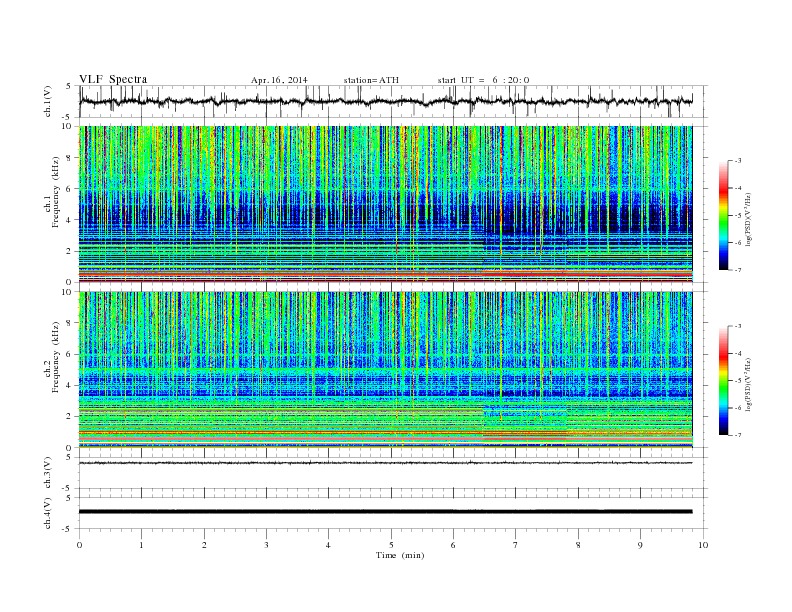Click the "Time (min)" axis title
Image resolution: width=792 pixels, height=612 pixels.
400,555
